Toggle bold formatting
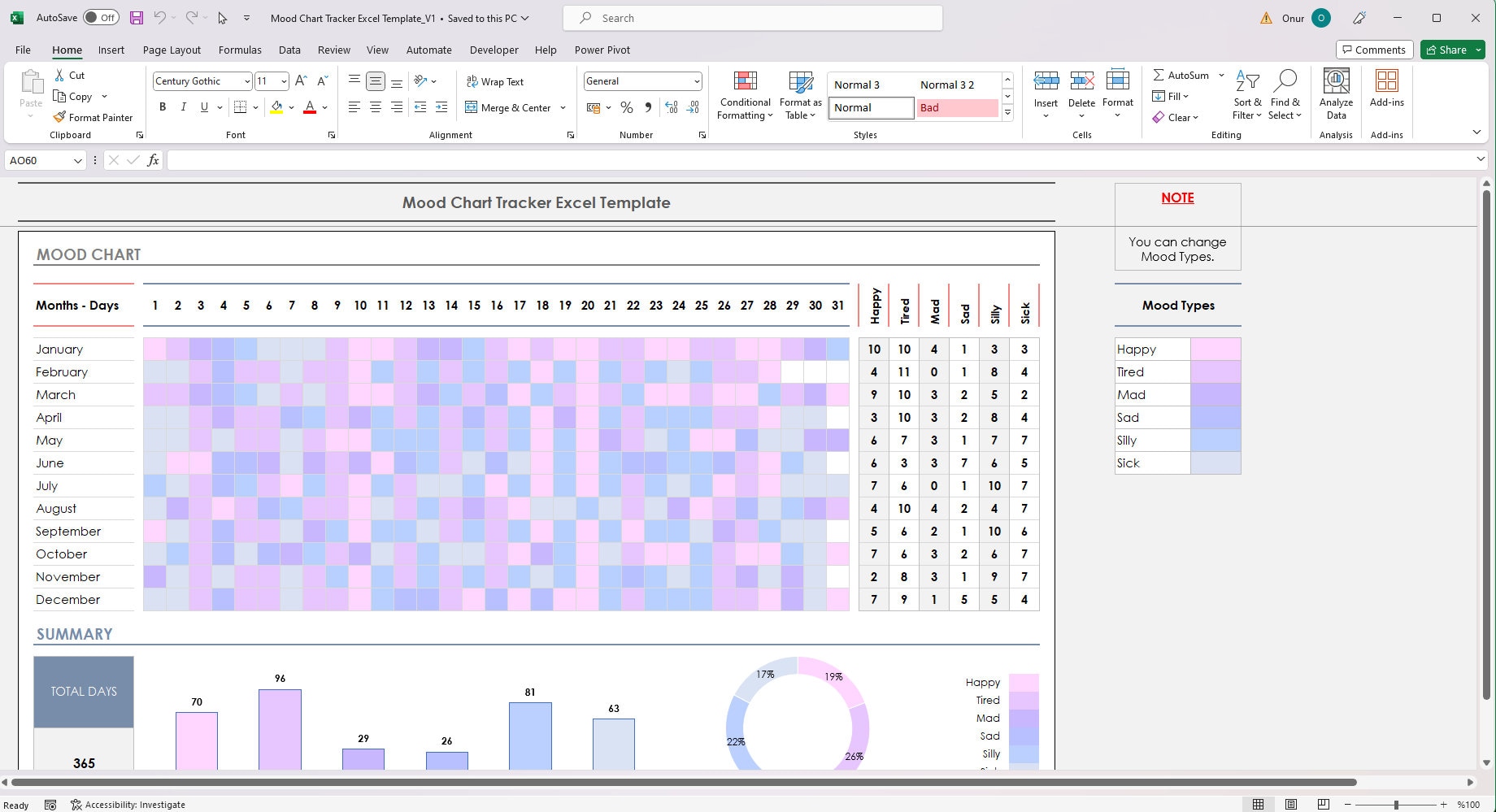 tap(162, 106)
